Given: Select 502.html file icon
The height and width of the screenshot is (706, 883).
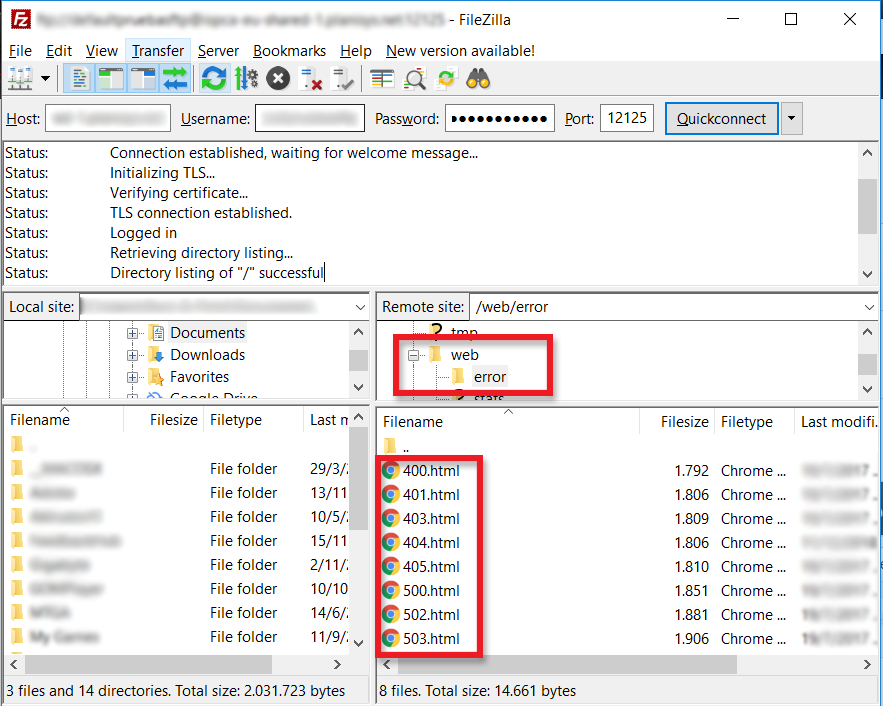Looking at the screenshot, I should pyautogui.click(x=391, y=615).
